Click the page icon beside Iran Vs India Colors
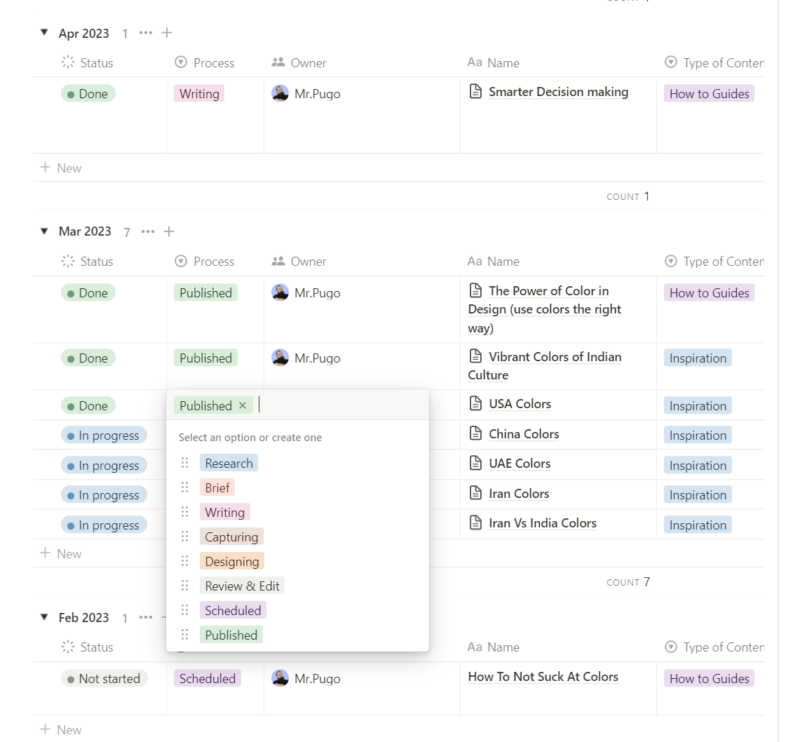 tap(477, 523)
